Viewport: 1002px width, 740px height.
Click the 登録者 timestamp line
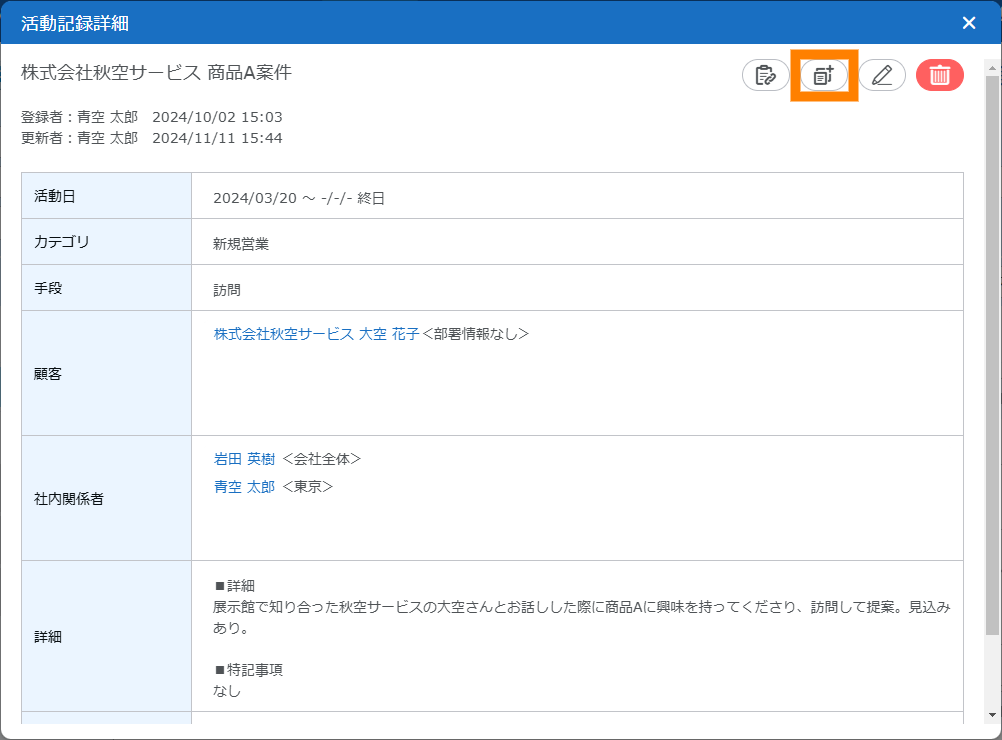pos(151,117)
